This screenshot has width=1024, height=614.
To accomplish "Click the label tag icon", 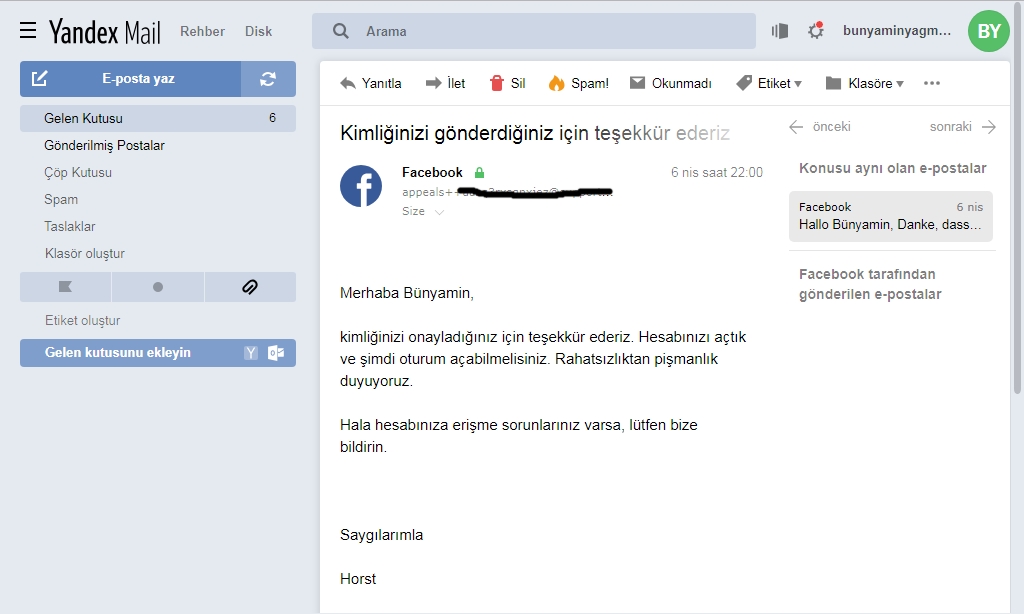I will click(x=744, y=83).
